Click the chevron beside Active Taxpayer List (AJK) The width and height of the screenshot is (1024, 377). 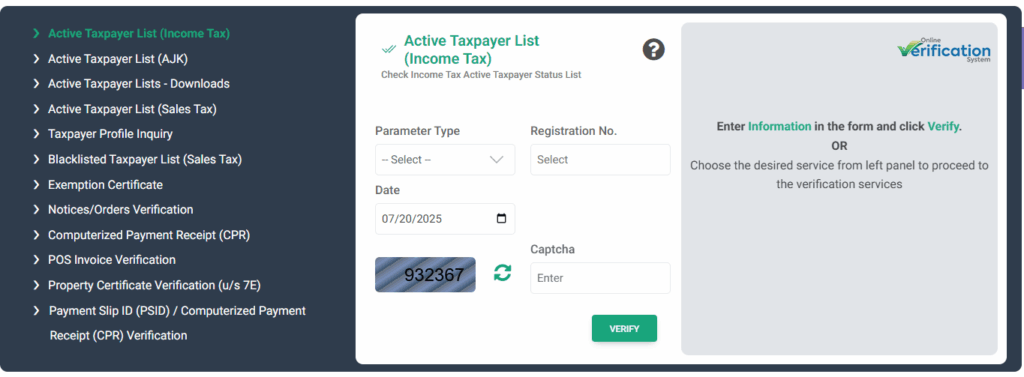point(36,59)
